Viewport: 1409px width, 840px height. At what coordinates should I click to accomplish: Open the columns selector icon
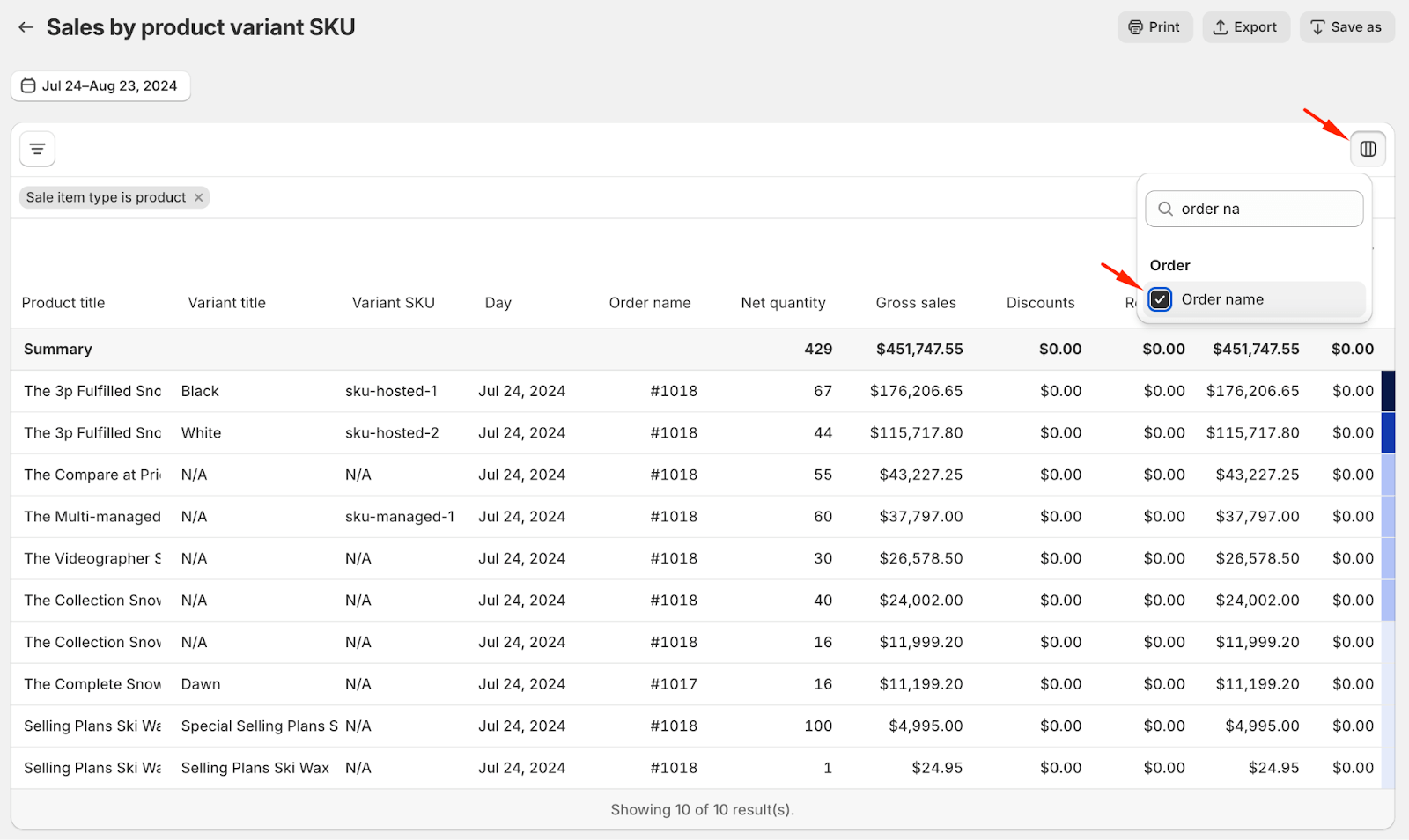(1368, 149)
